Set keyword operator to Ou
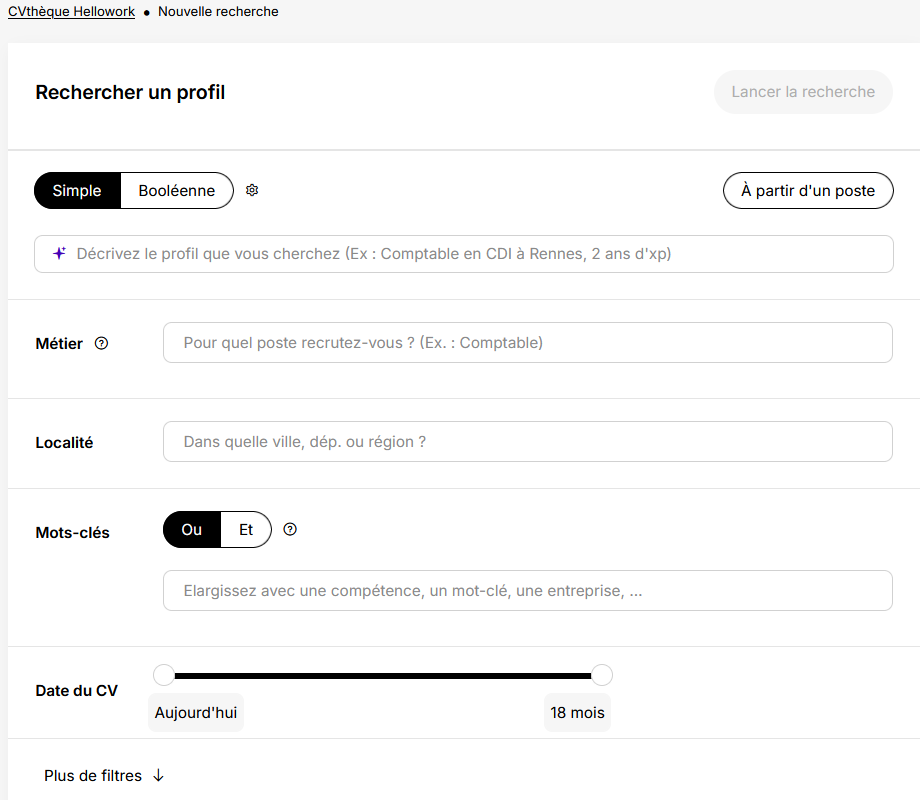 tap(192, 529)
